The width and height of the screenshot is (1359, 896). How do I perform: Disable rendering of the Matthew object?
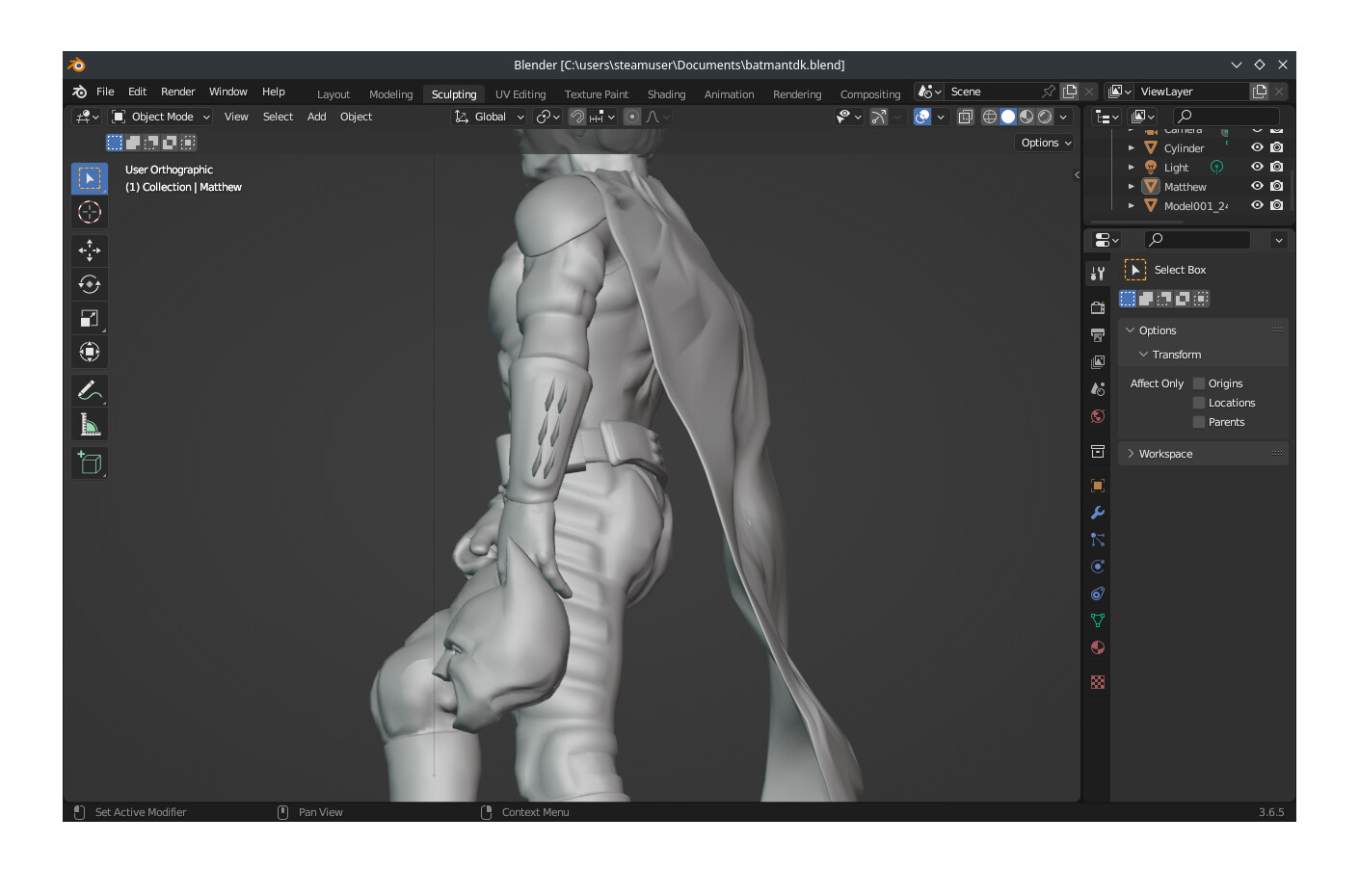coord(1277,186)
